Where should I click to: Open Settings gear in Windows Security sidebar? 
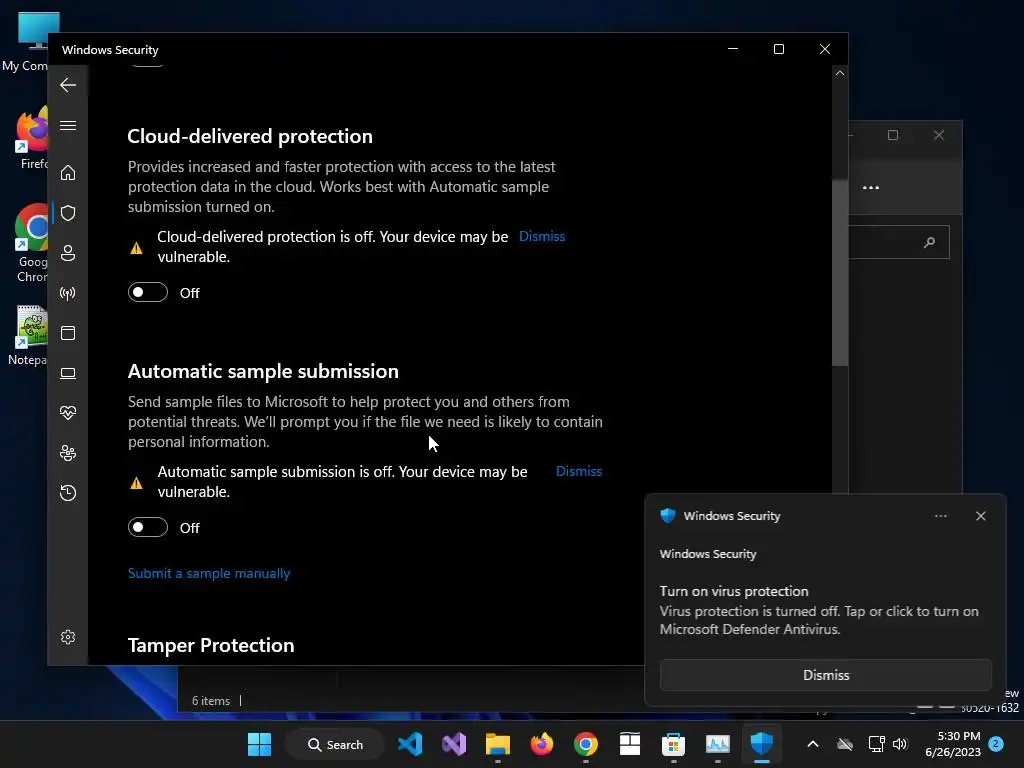point(68,637)
